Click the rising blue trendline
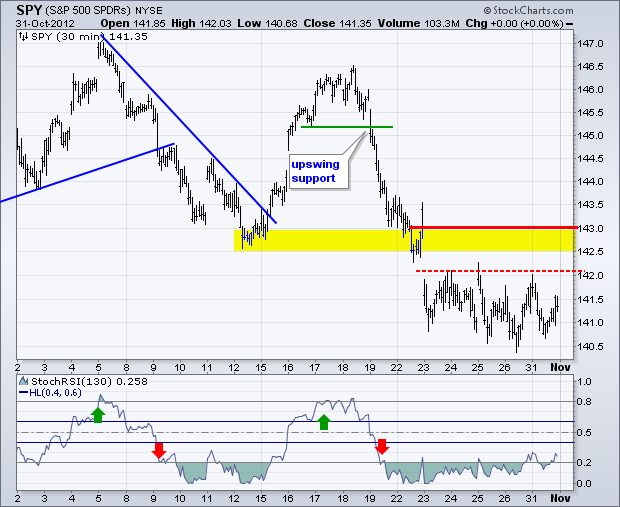The width and height of the screenshot is (620, 507). click(x=87, y=173)
